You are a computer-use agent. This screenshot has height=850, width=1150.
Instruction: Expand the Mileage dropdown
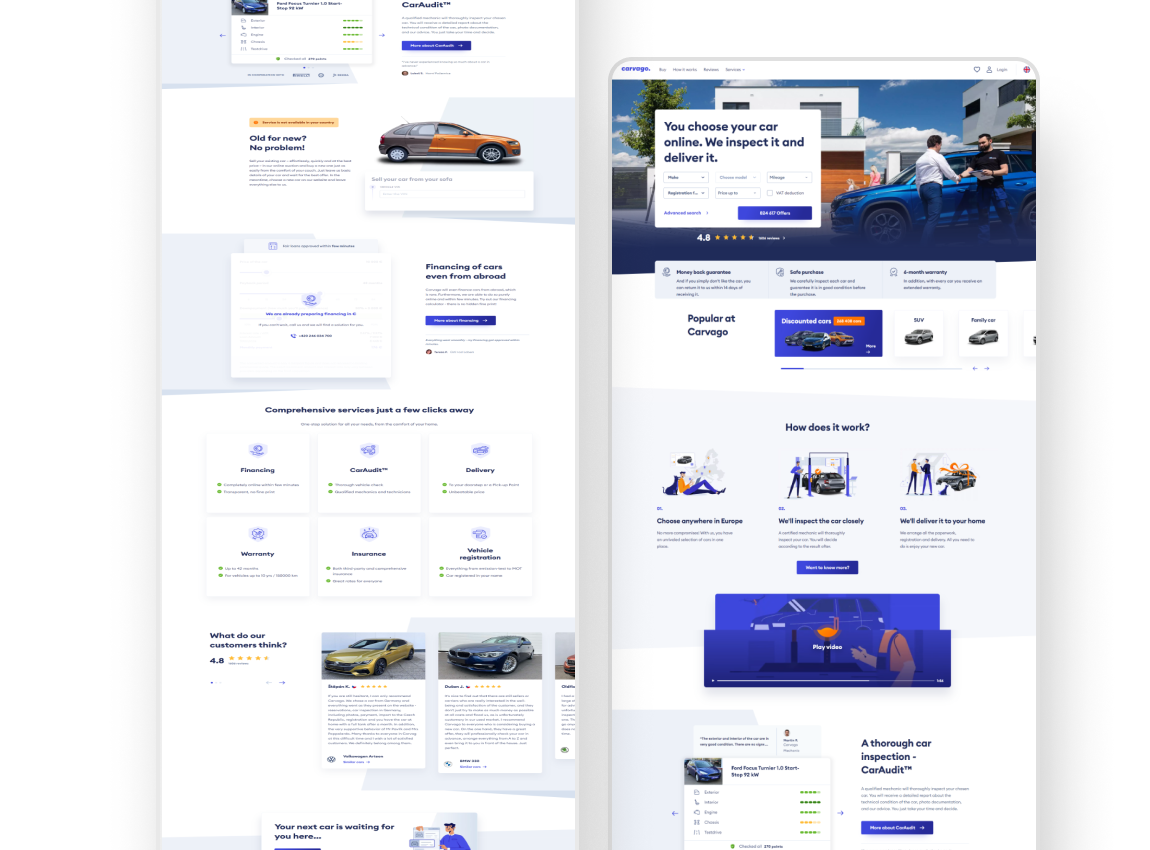tap(788, 177)
